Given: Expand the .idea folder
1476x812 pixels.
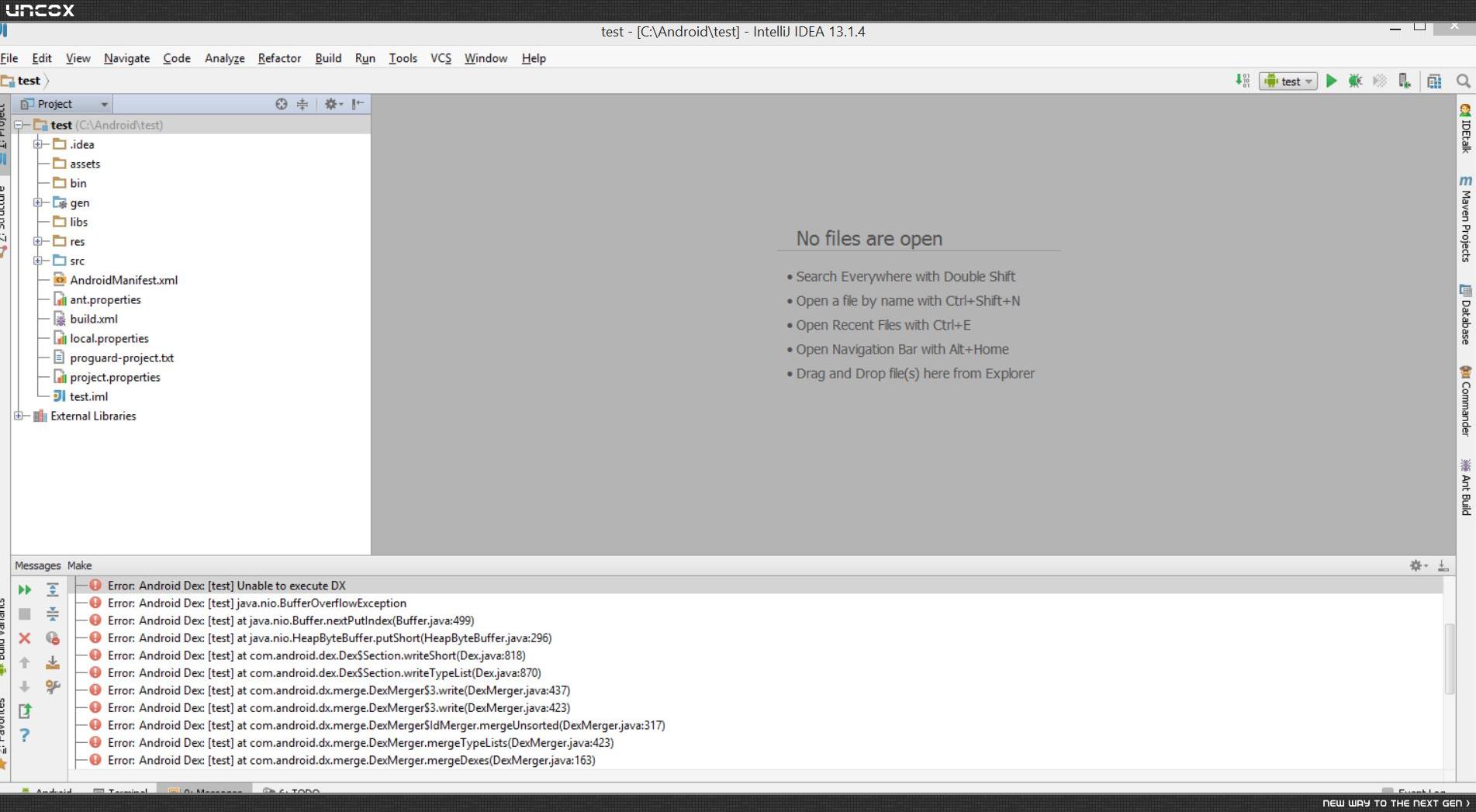Looking at the screenshot, I should [x=37, y=144].
